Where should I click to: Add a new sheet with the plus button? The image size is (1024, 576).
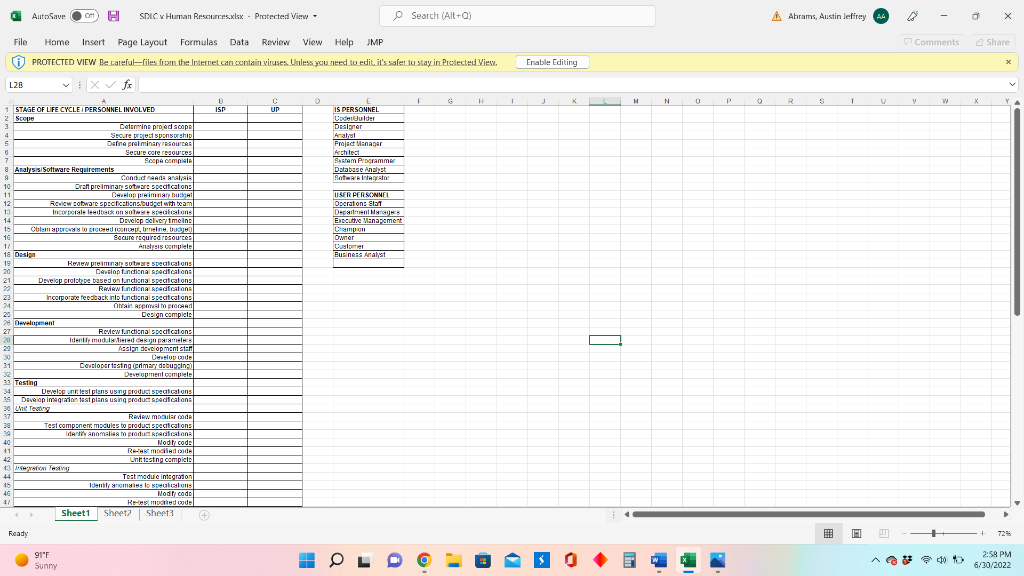(x=203, y=513)
